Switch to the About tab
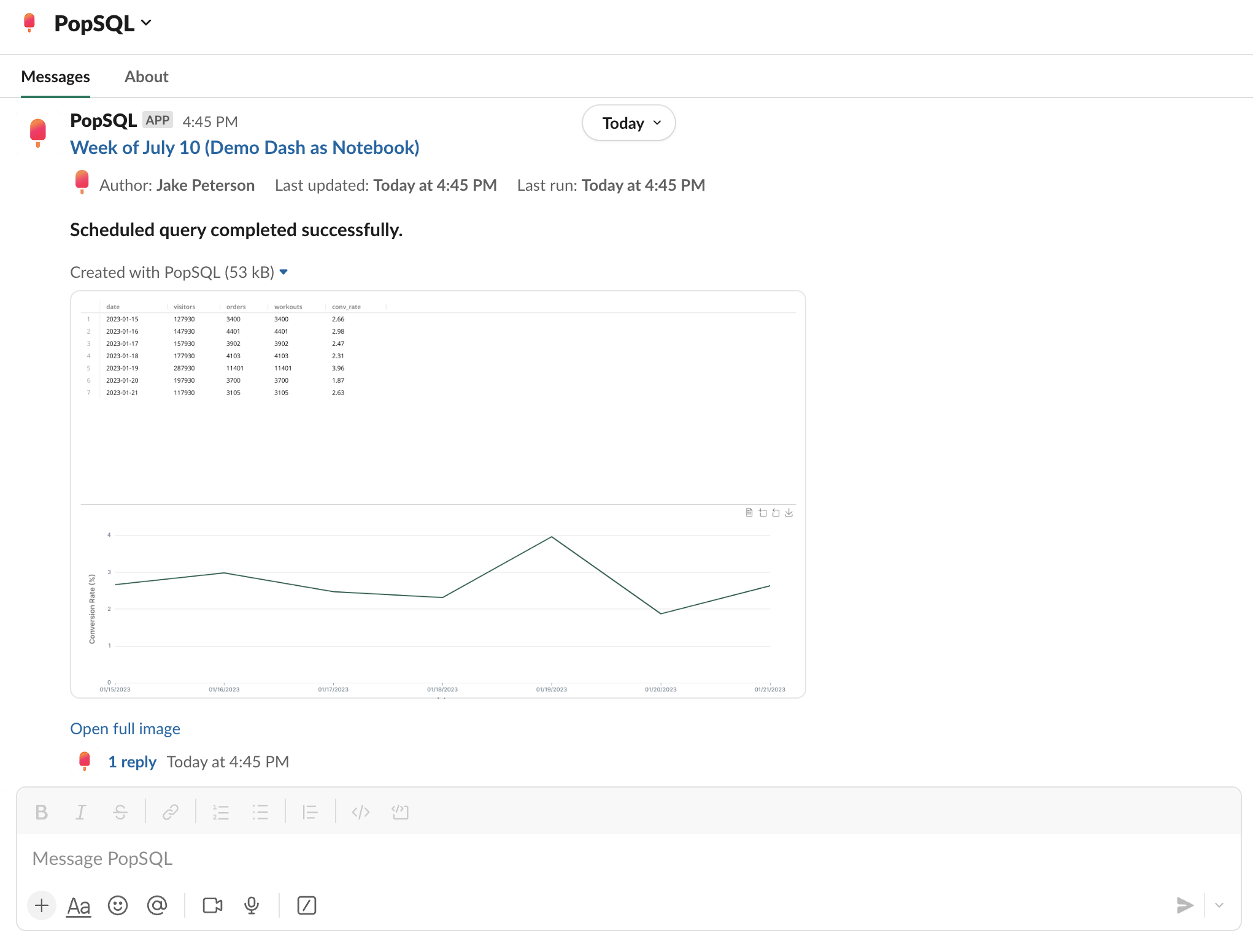This screenshot has height=952, width=1253. pos(146,77)
